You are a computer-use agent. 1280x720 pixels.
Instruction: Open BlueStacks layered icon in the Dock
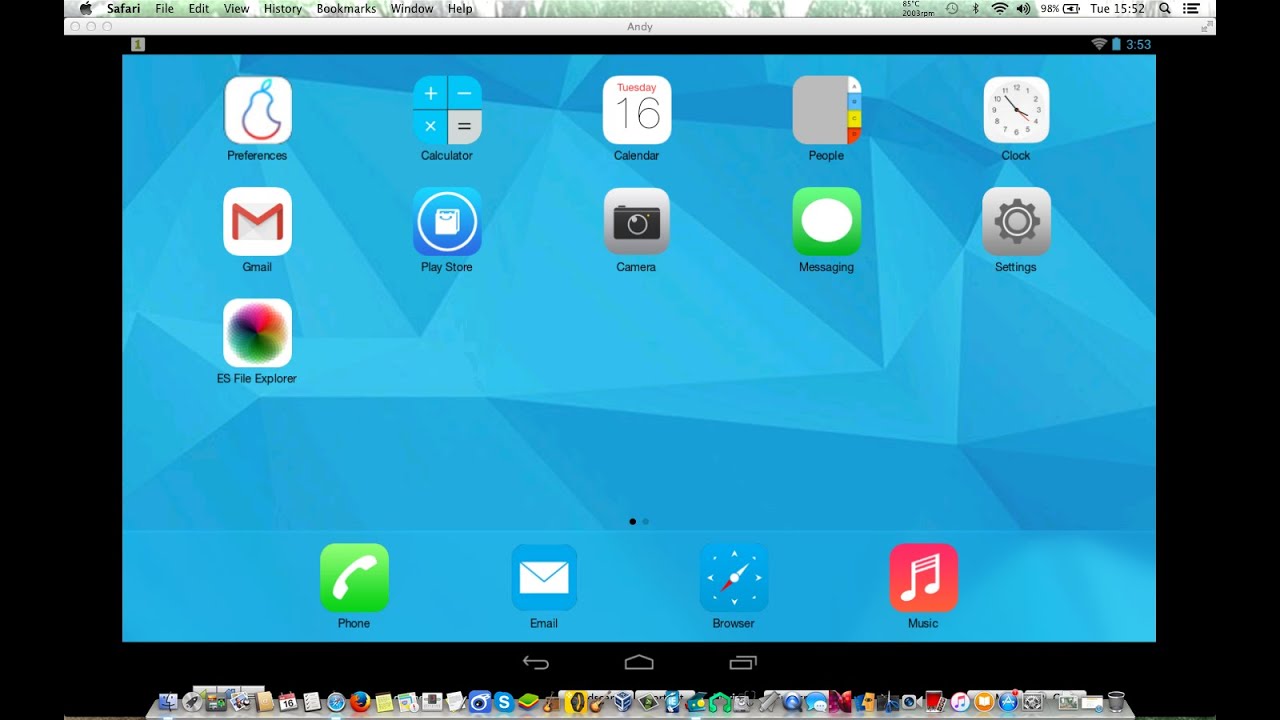click(527, 702)
